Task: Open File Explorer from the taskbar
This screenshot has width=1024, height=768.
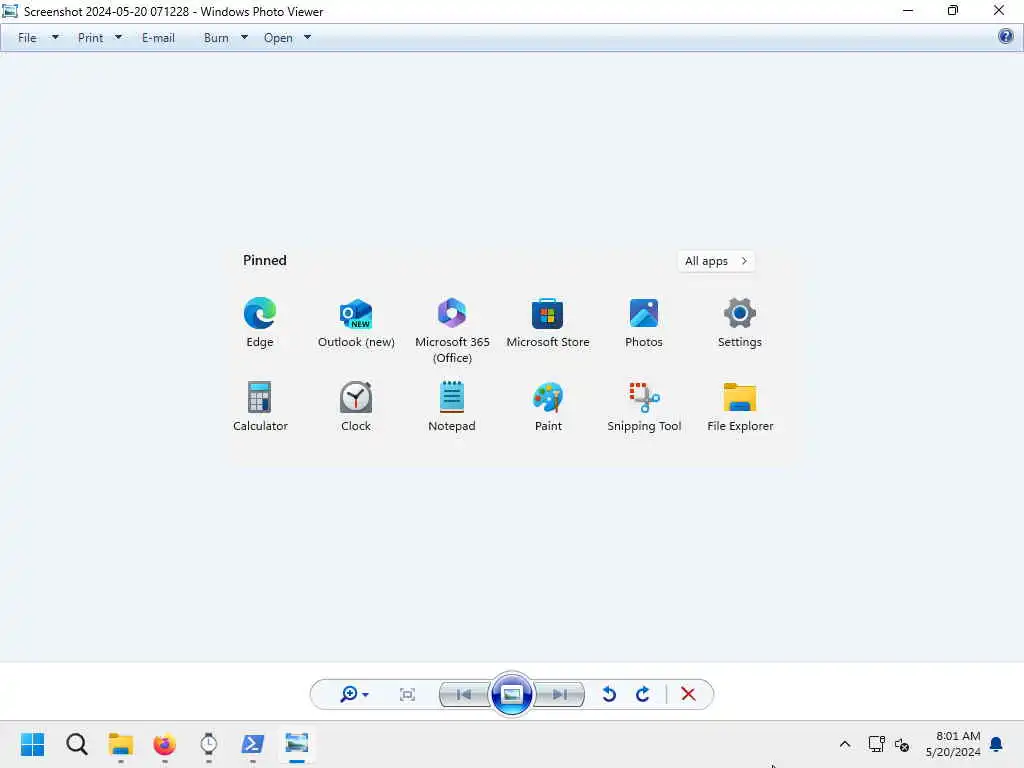Action: point(121,744)
